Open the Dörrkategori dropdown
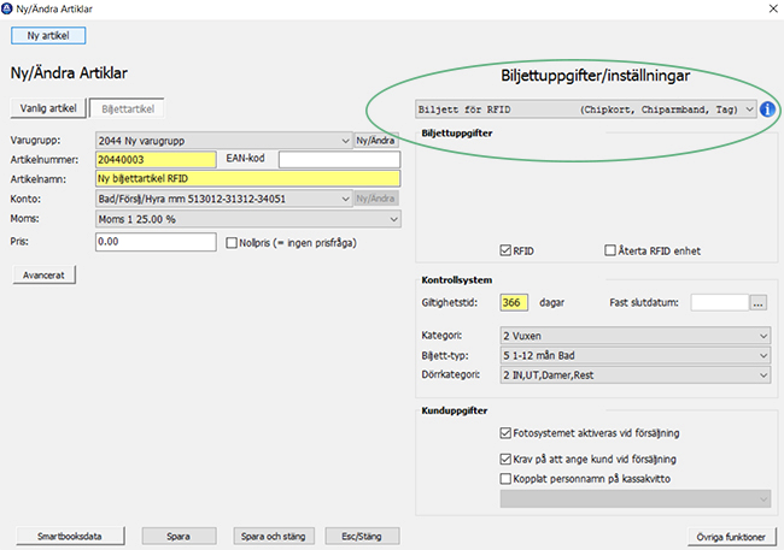 [x=635, y=375]
